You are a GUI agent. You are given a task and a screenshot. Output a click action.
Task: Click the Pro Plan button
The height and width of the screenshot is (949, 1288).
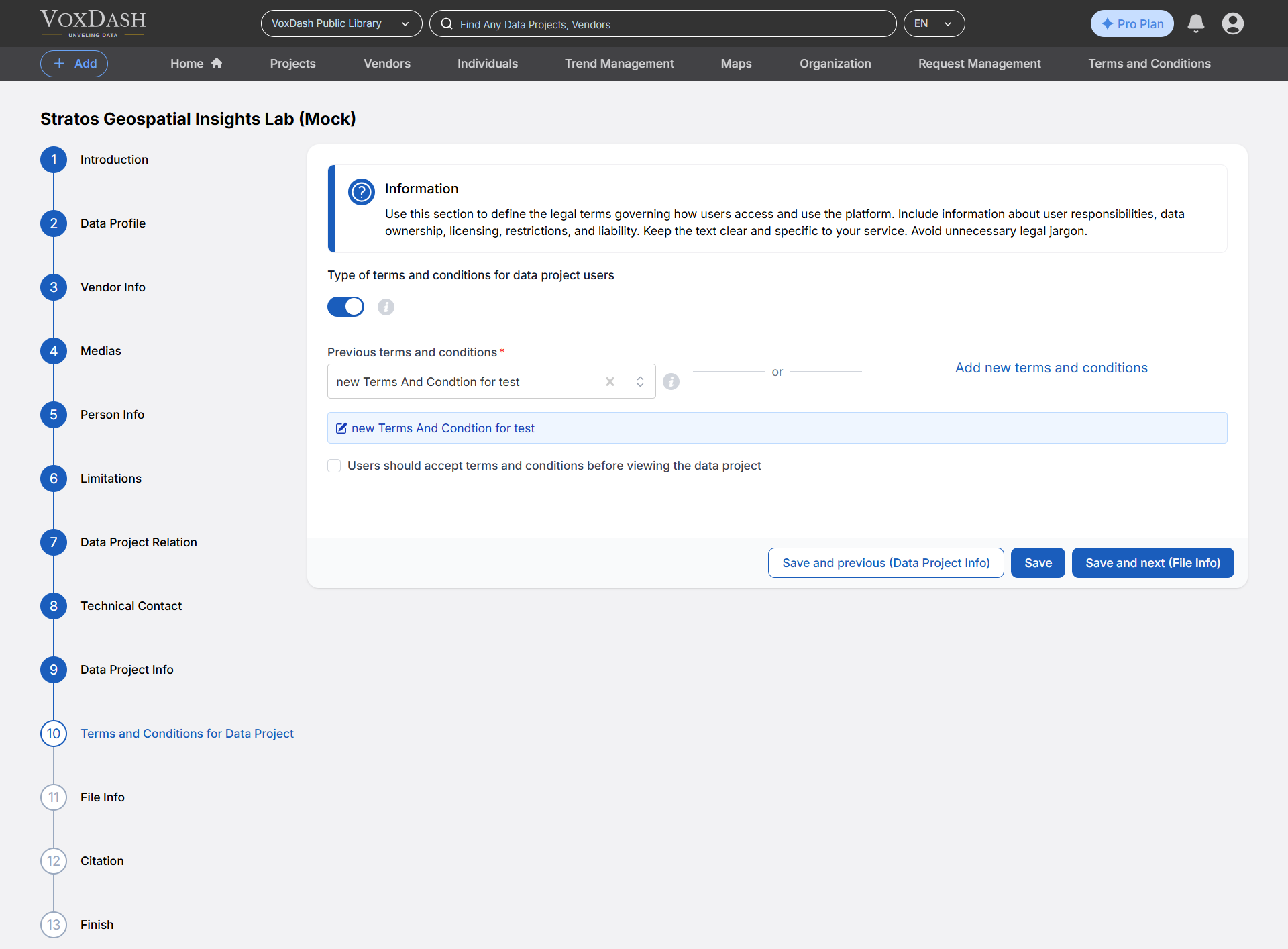[x=1132, y=23]
